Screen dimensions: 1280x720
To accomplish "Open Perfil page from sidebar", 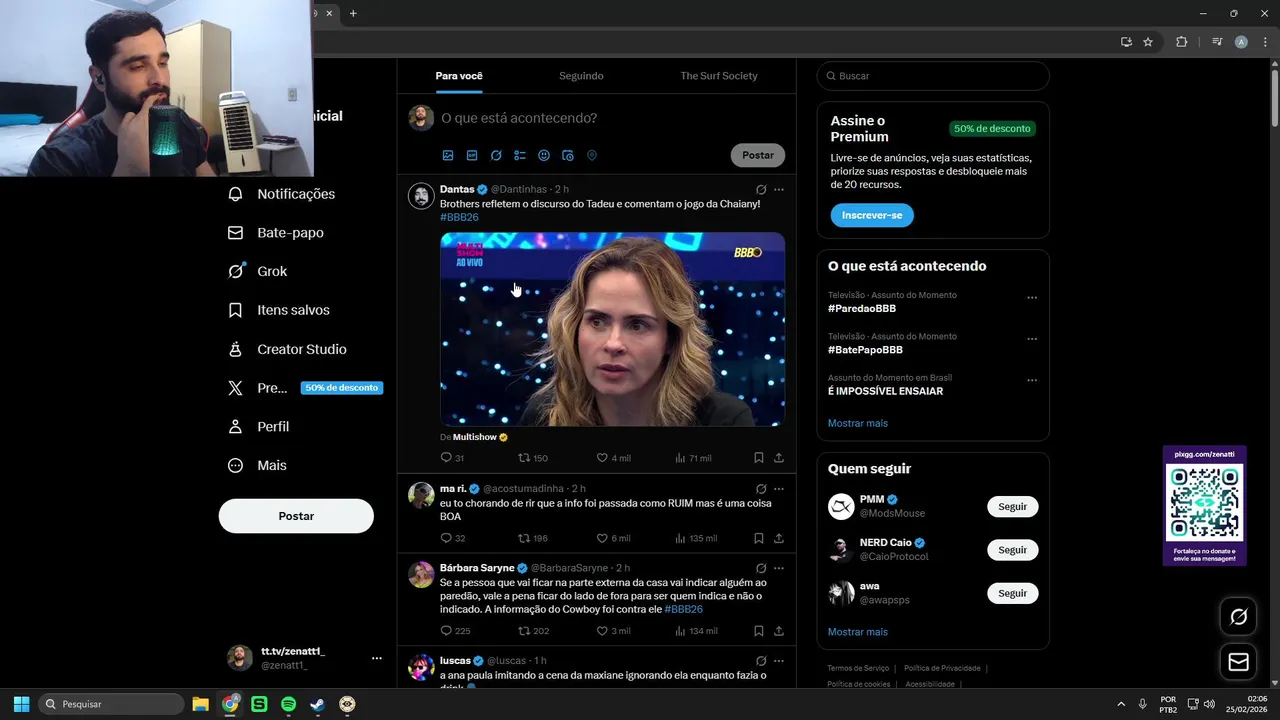I will [x=259, y=426].
